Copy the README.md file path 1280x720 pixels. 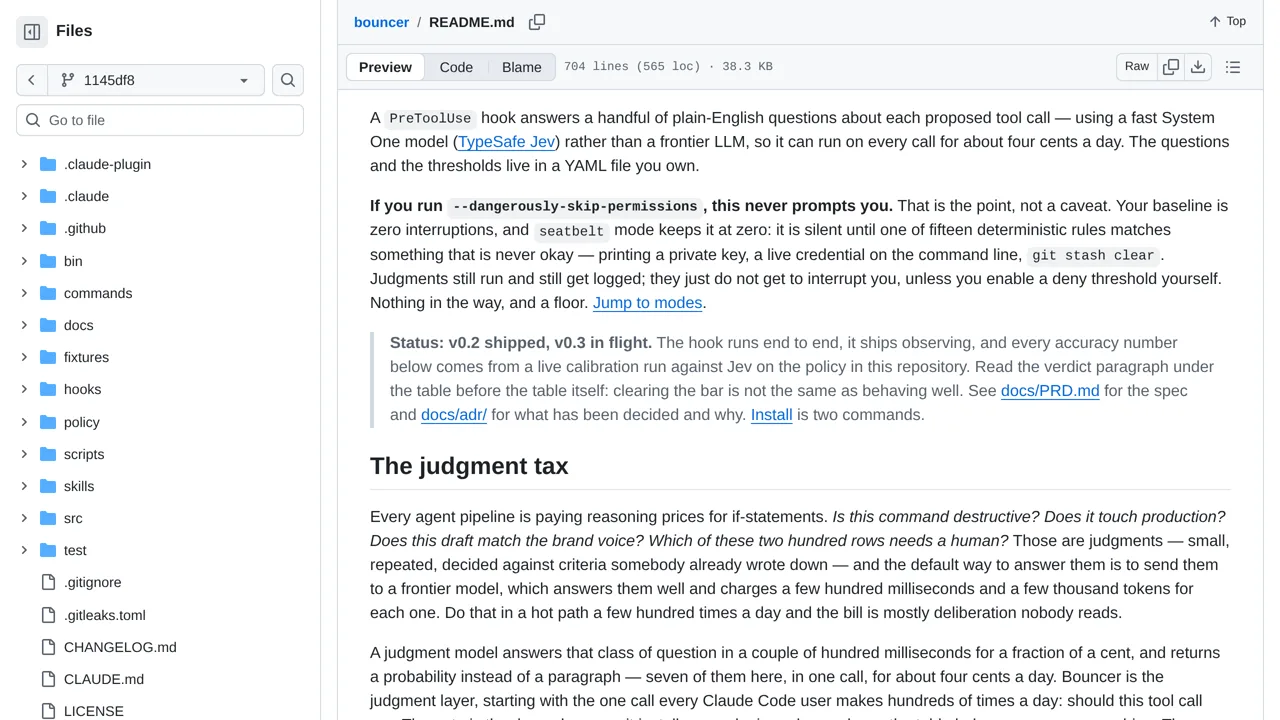click(537, 22)
